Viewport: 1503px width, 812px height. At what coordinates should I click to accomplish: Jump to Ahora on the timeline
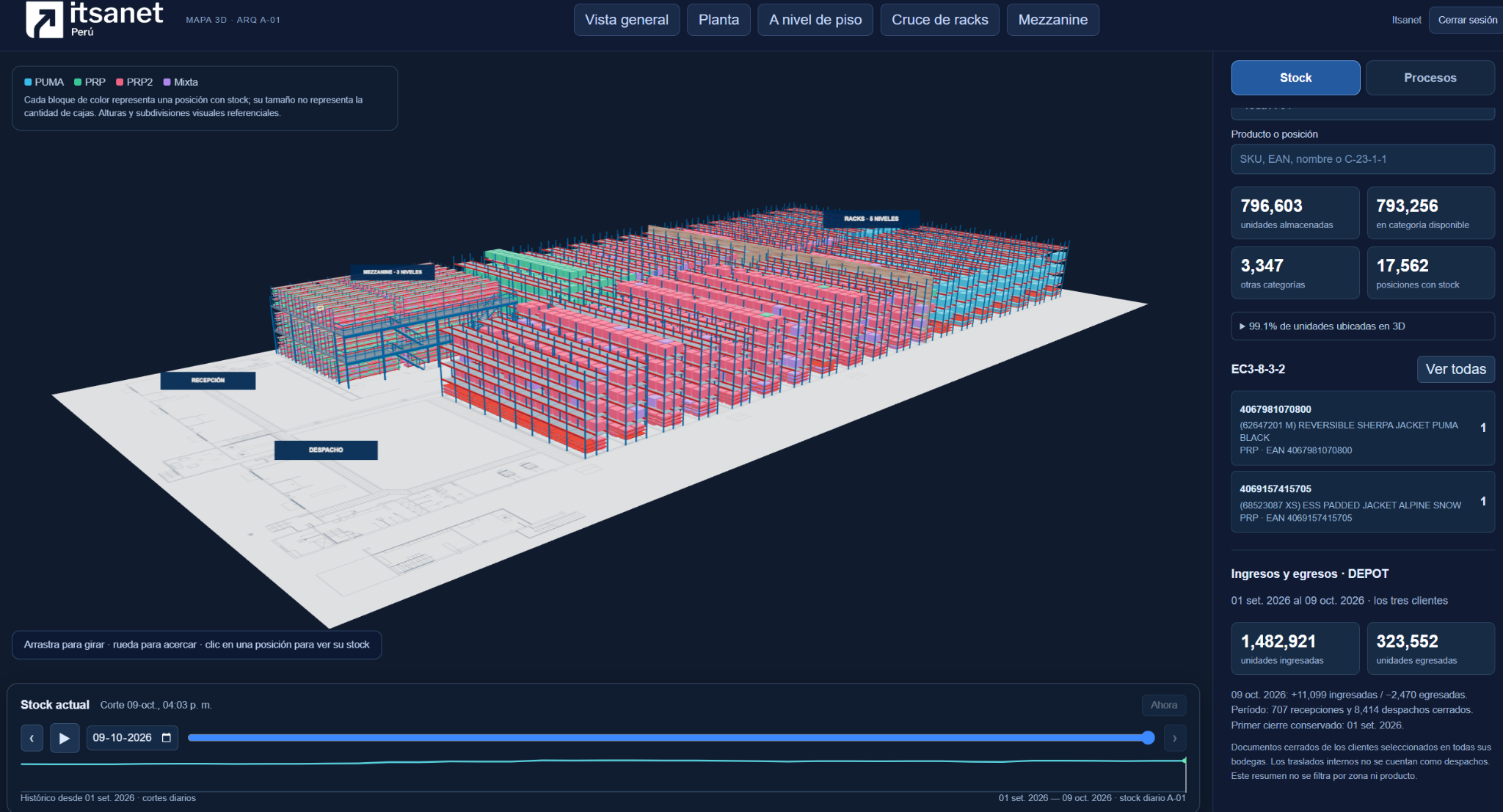pos(1163,705)
